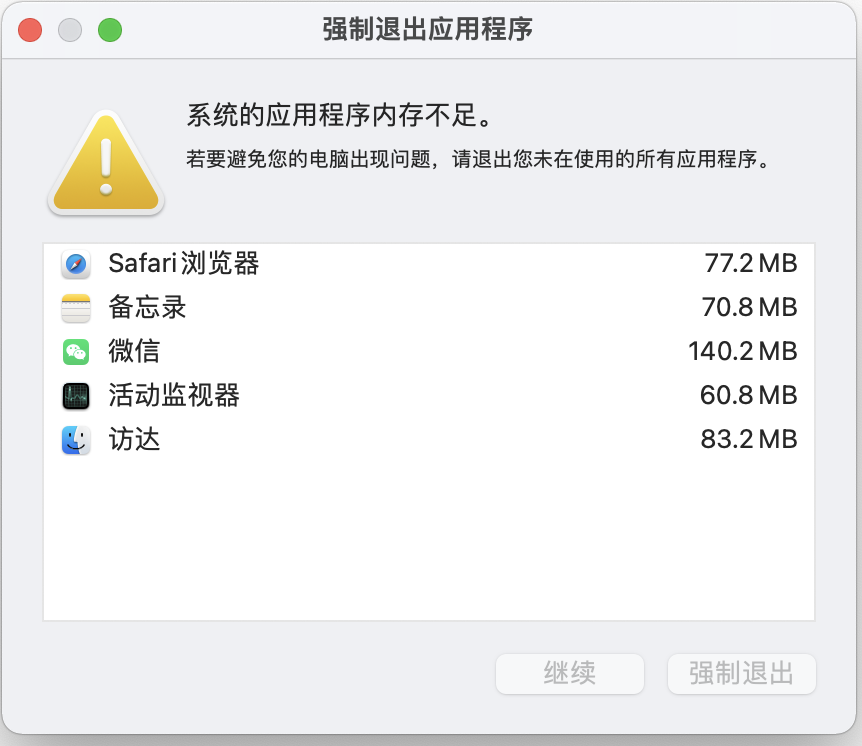Image resolution: width=862 pixels, height=746 pixels.
Task: Click the 83.2 MB memory value
Action: (748, 440)
